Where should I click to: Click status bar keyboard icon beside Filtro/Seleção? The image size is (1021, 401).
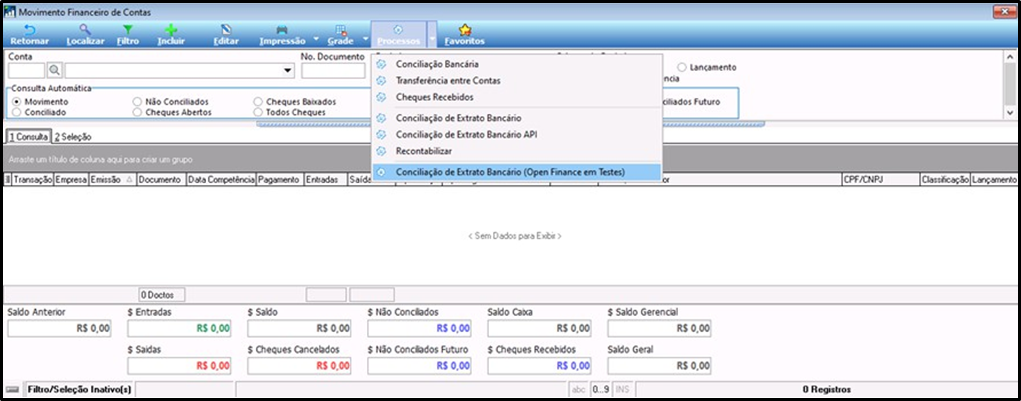point(12,389)
